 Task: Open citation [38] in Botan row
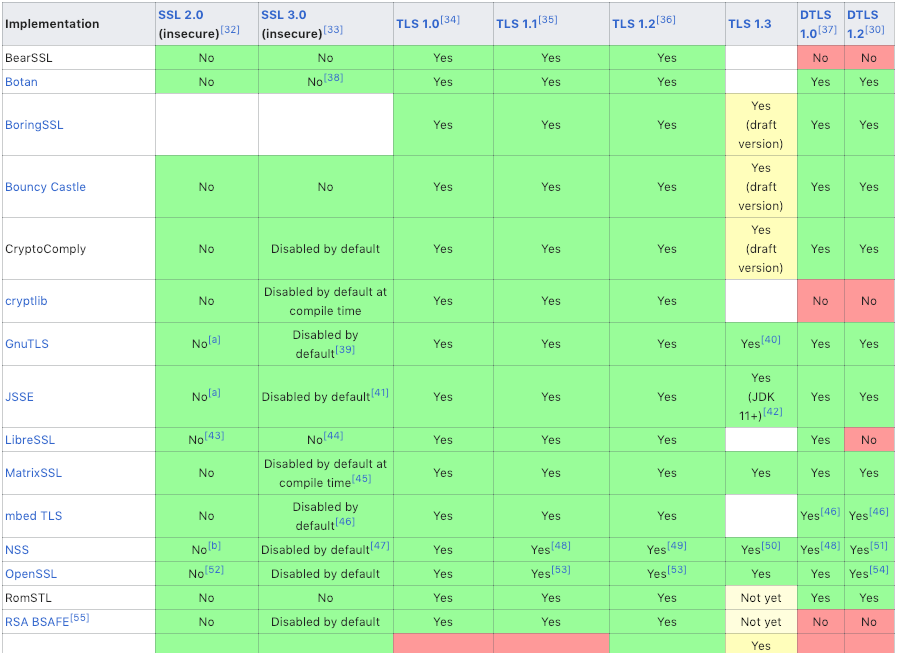coord(333,77)
